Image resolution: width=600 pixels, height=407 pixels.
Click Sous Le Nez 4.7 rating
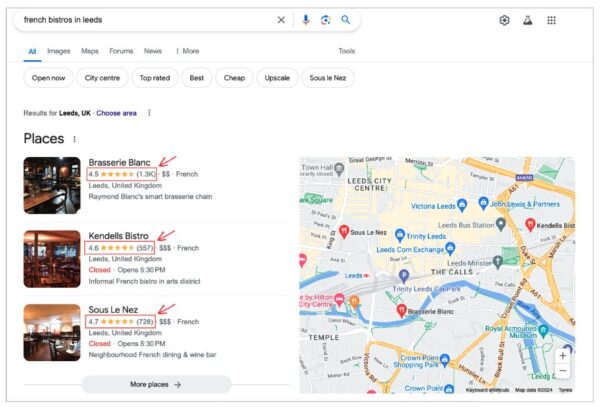pos(121,321)
